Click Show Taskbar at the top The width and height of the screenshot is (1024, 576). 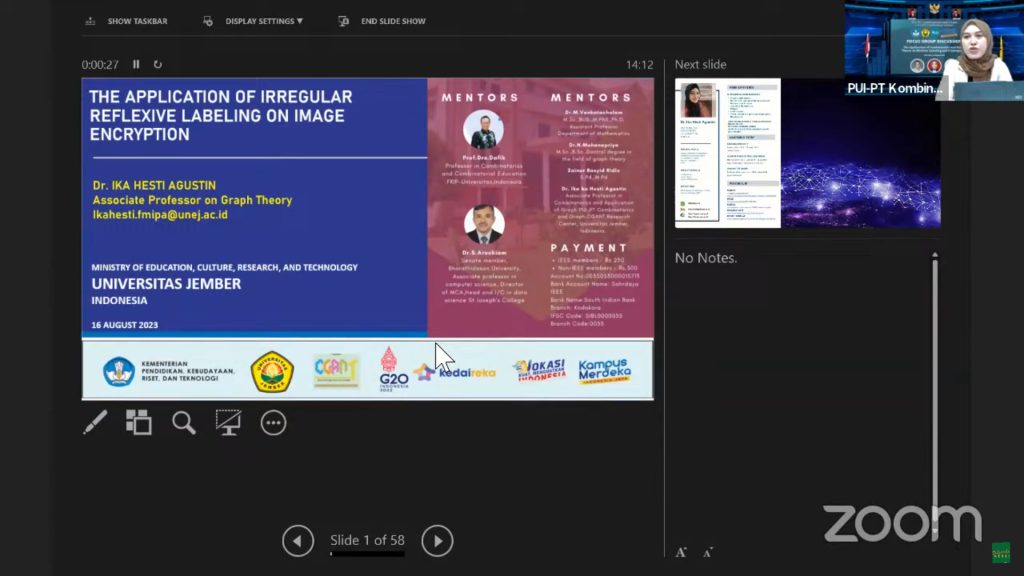127,21
